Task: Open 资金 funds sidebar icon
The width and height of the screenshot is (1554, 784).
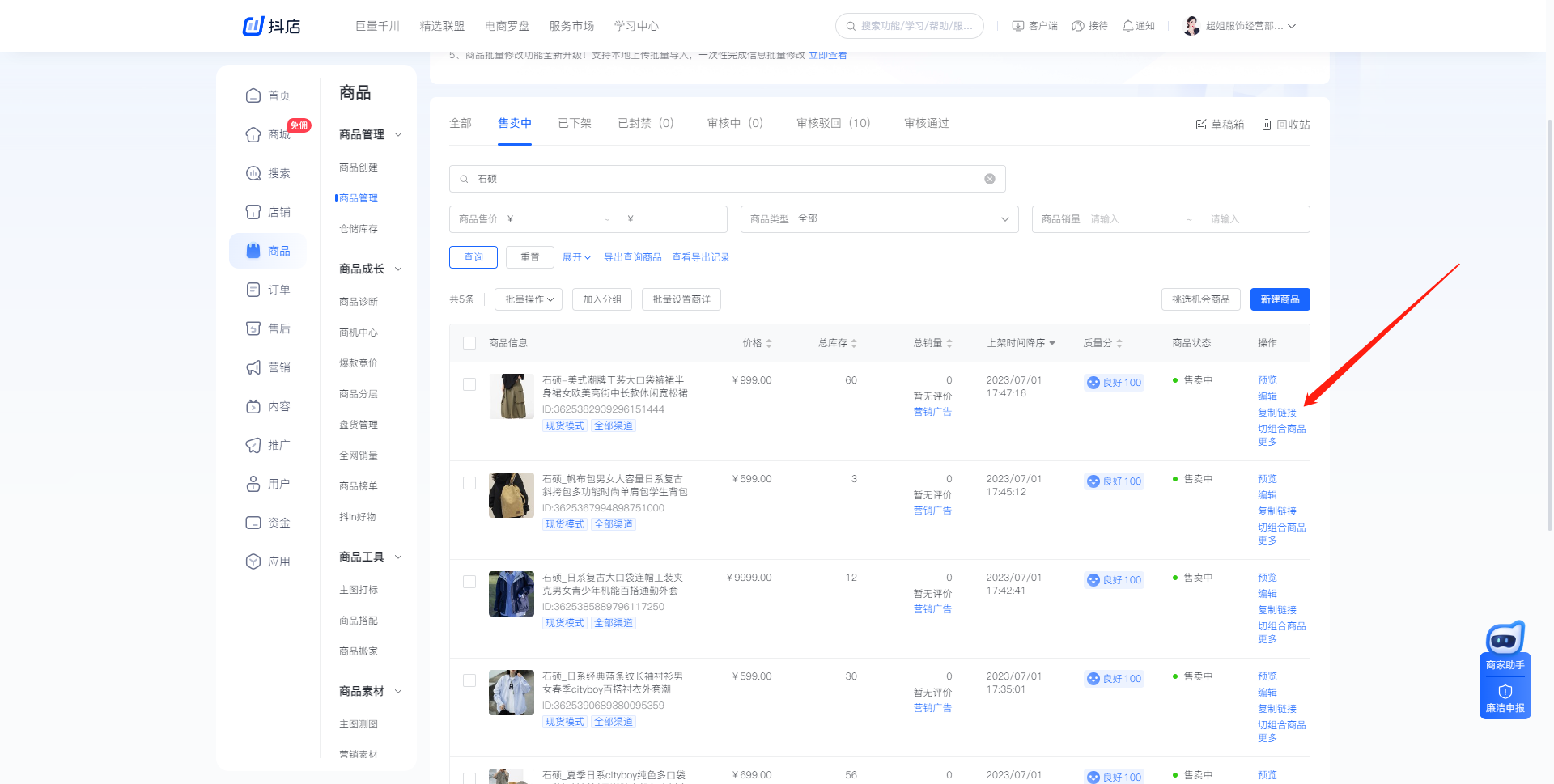Action: coord(253,523)
